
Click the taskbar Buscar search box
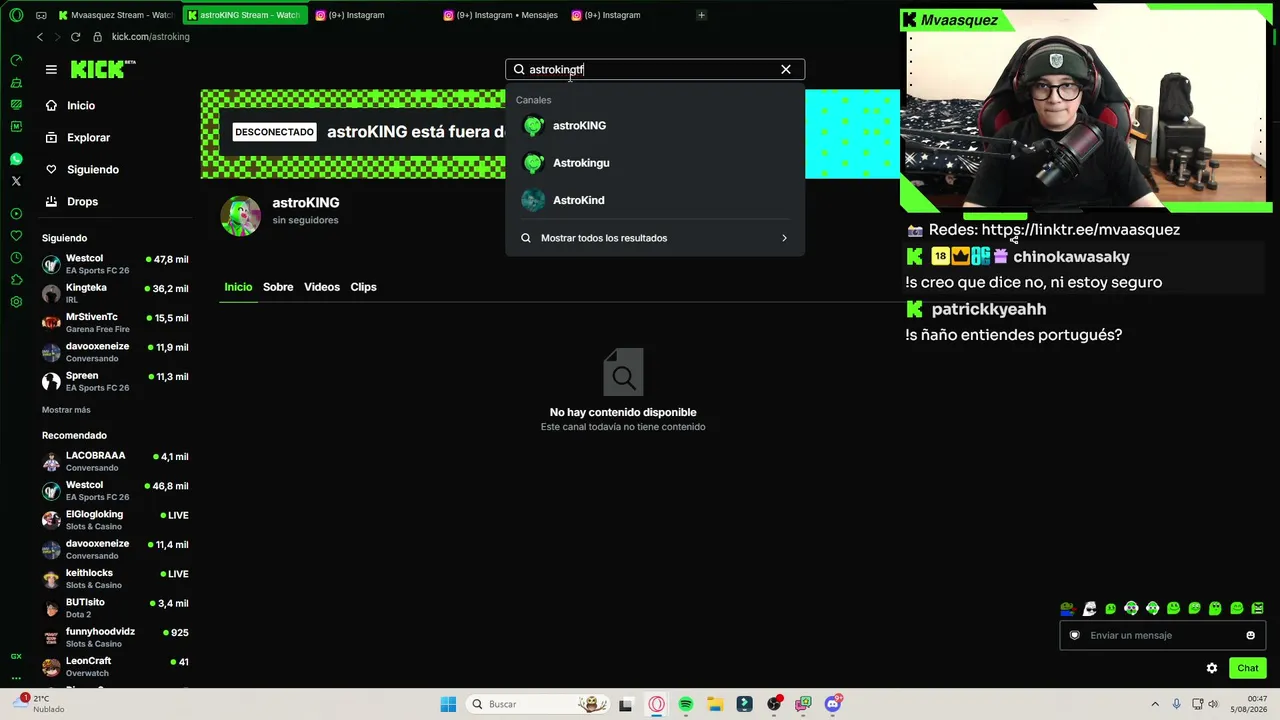pos(539,704)
